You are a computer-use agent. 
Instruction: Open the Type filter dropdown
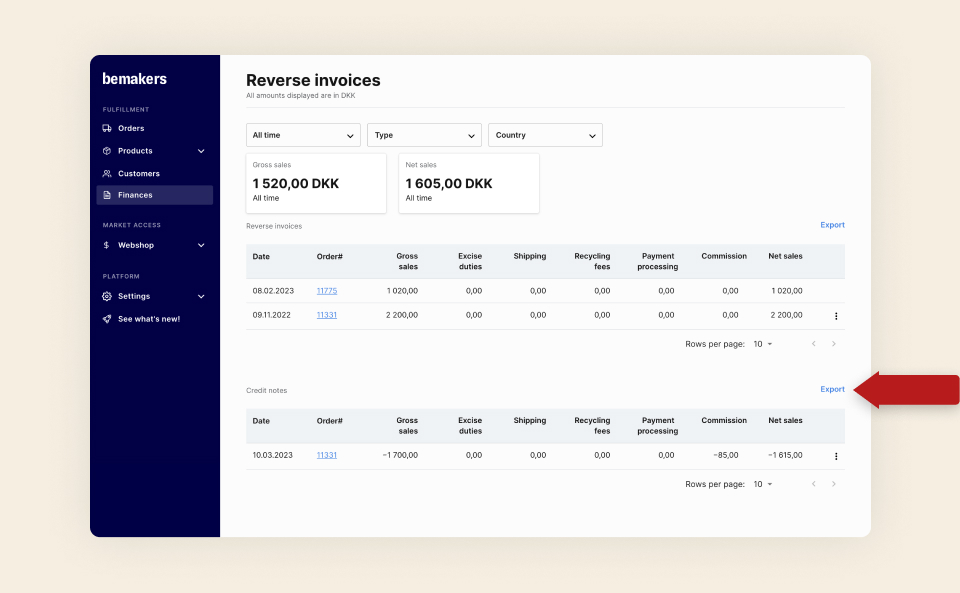click(x=424, y=135)
